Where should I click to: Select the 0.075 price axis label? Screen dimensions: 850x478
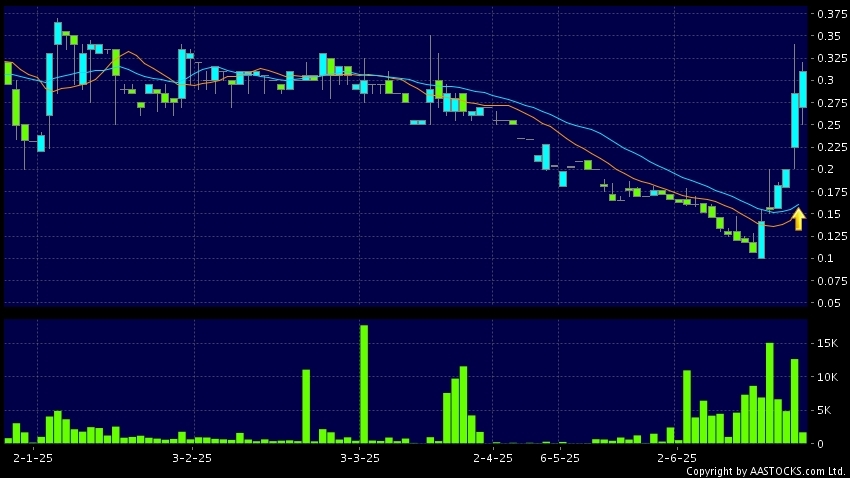[x=832, y=281]
